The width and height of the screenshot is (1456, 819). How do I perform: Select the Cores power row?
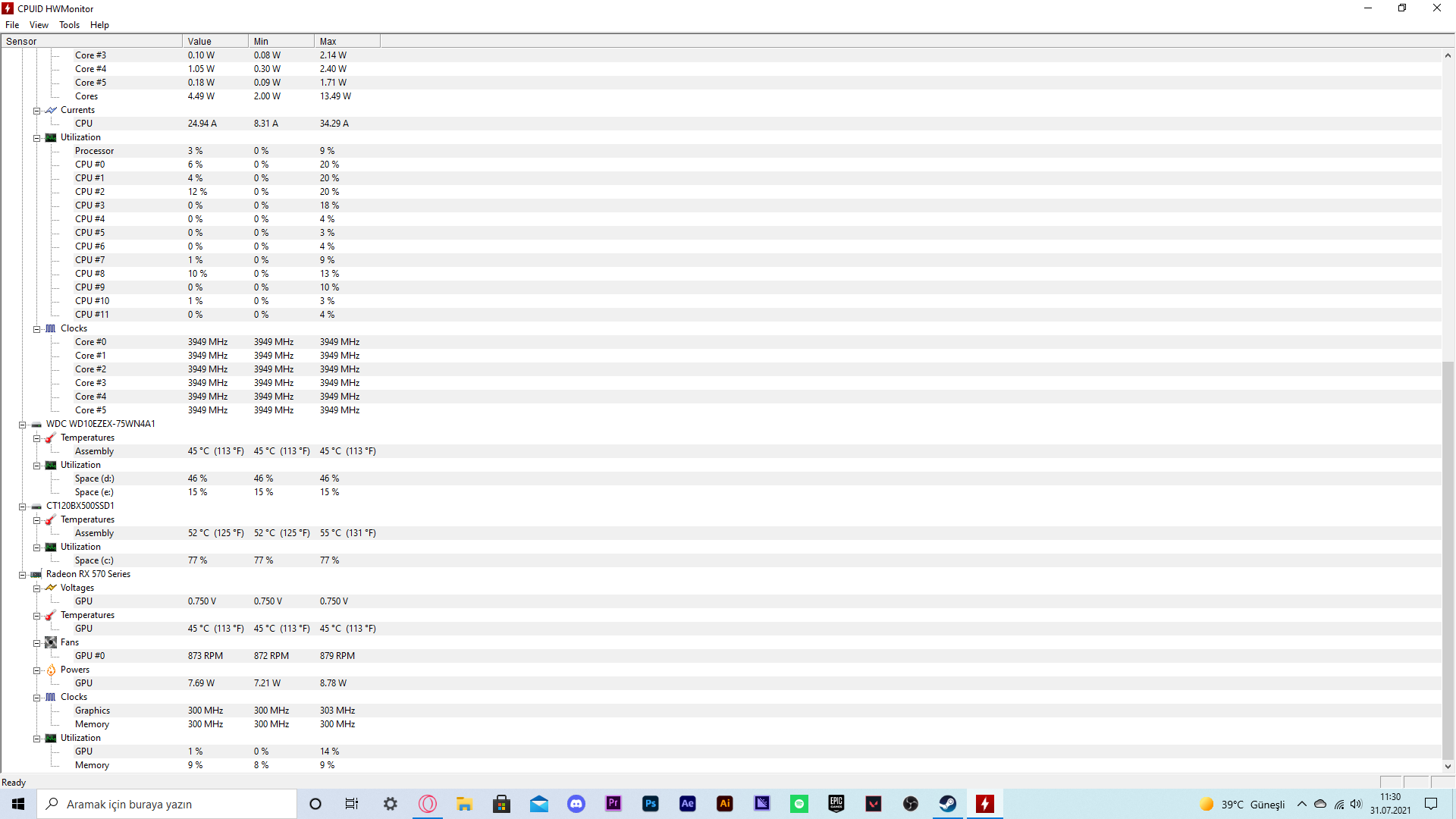(x=720, y=96)
